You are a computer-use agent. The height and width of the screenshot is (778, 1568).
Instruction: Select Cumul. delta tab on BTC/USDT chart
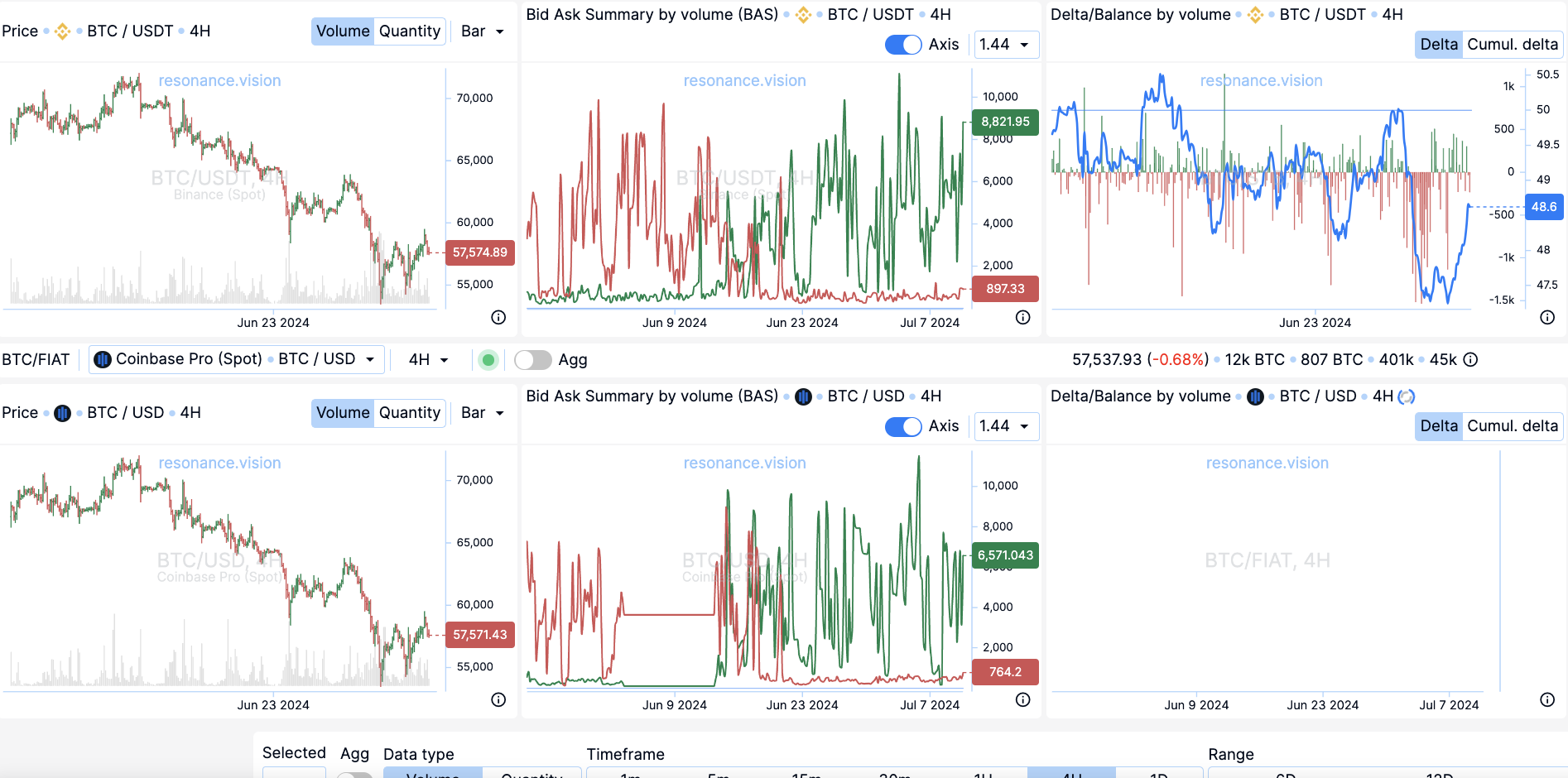[1512, 45]
